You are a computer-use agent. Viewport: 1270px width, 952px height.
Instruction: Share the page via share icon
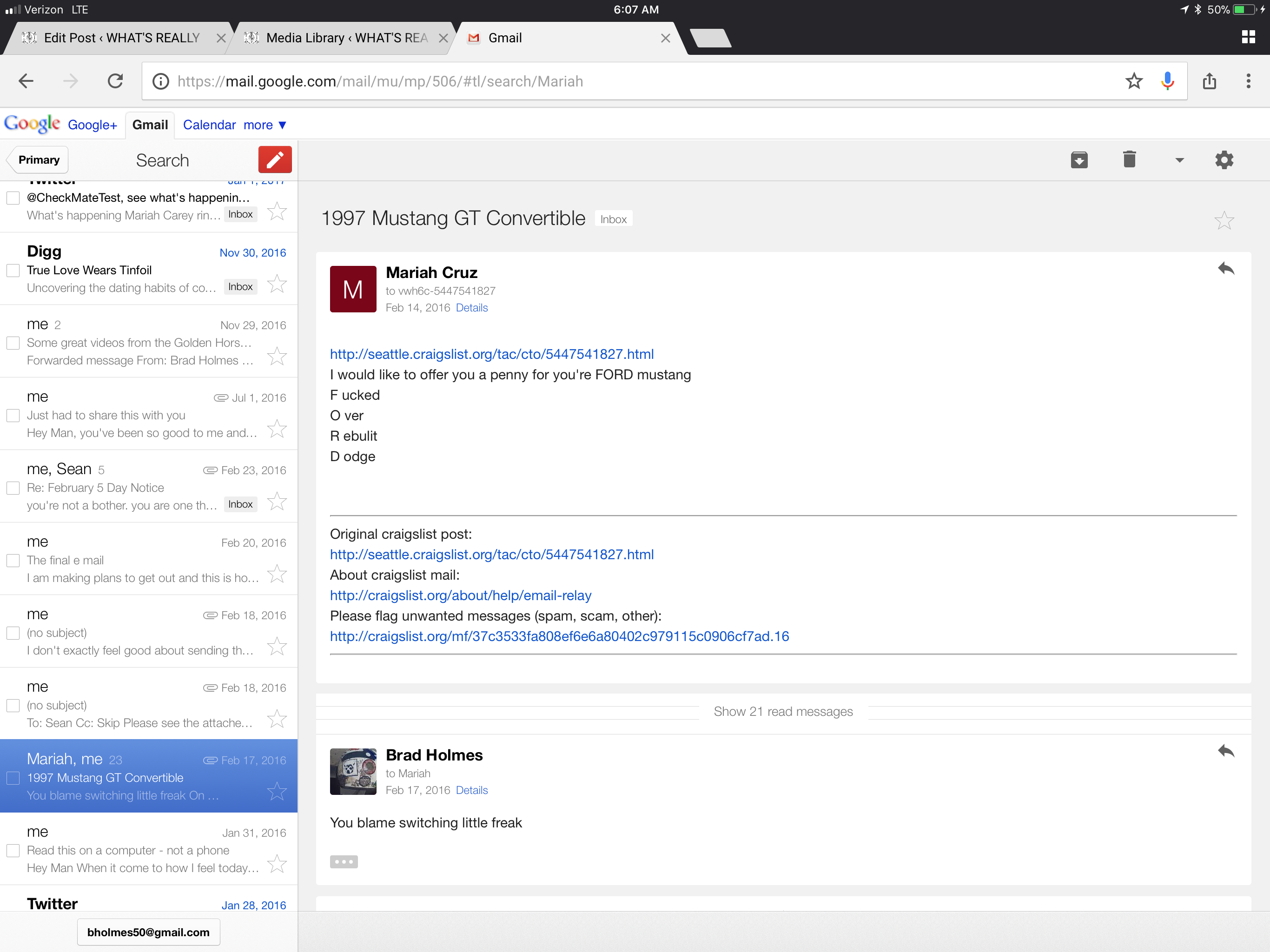(x=1209, y=81)
